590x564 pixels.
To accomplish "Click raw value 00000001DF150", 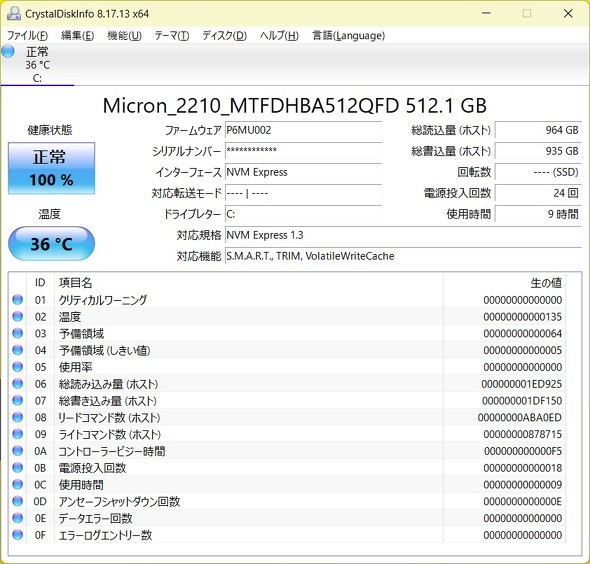I will [522, 401].
